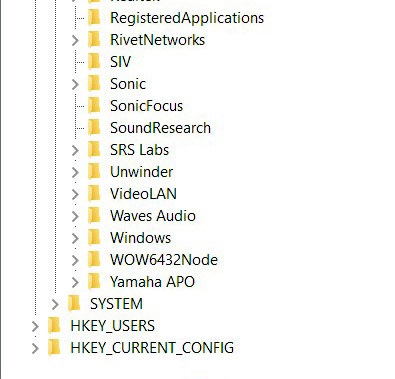The image size is (395, 379).
Task: Click the HKEY_USERS folder icon
Action: (54, 325)
